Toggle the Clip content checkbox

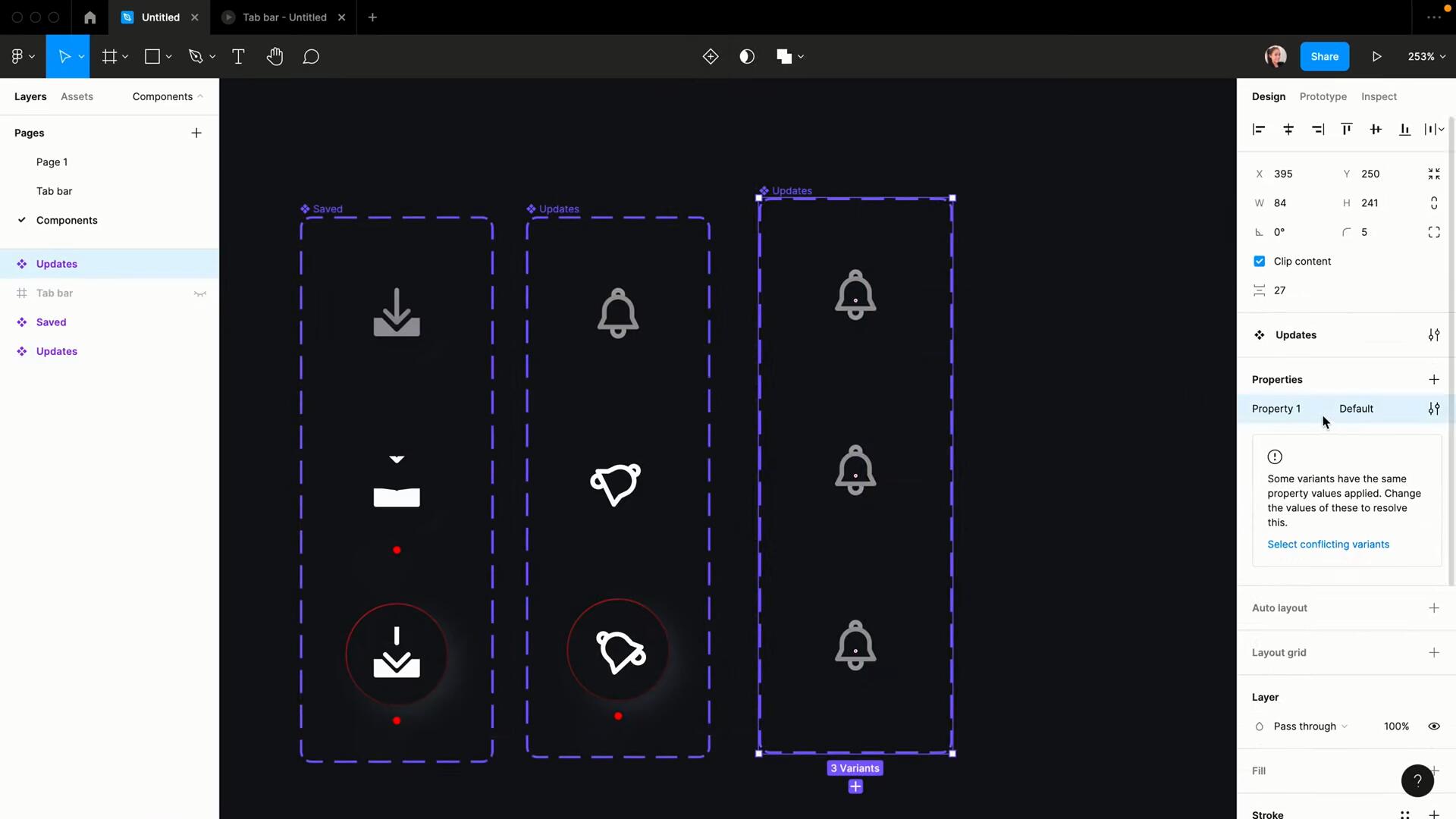pos(1260,262)
